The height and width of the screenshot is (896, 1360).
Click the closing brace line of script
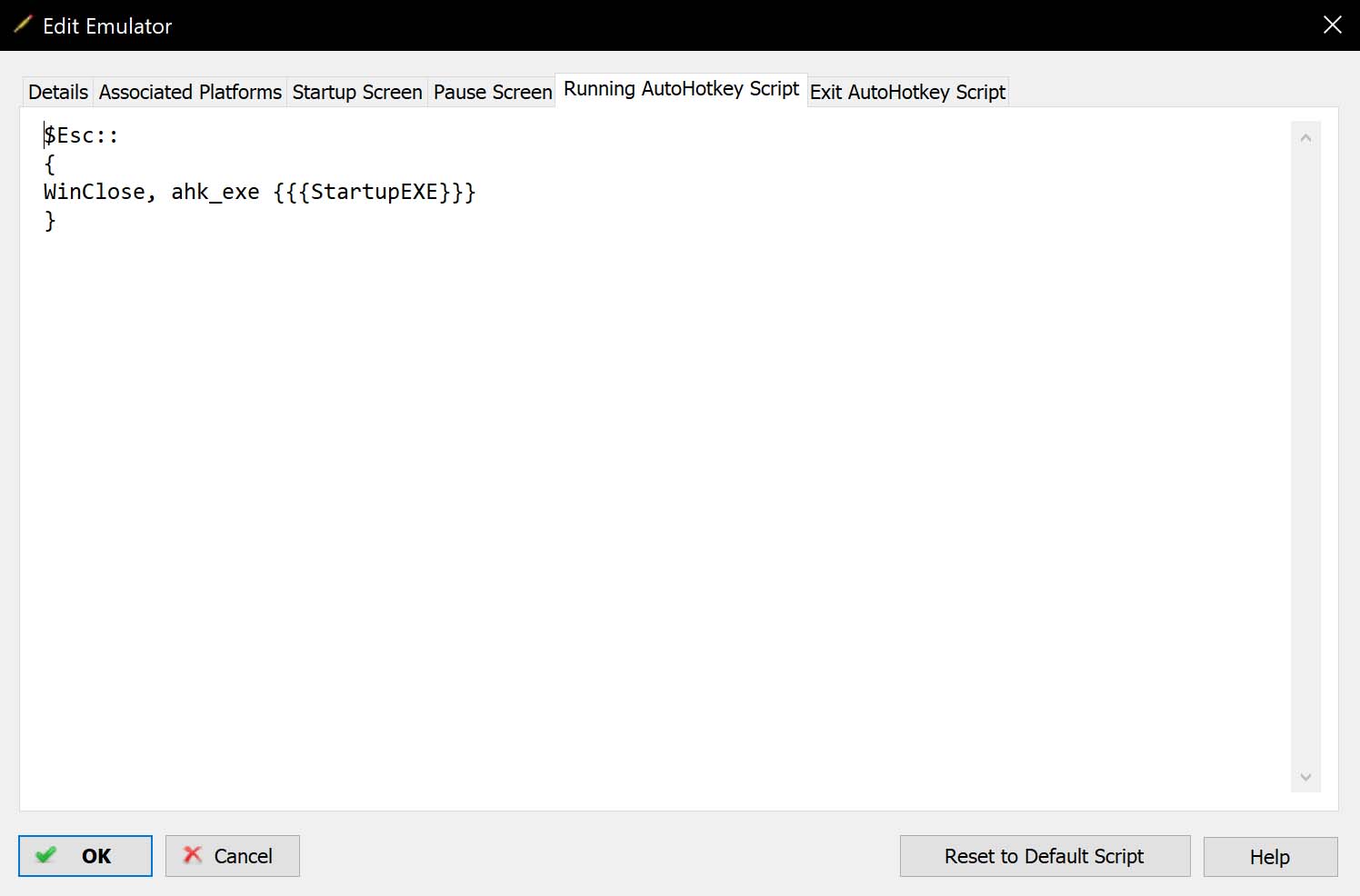(50, 220)
